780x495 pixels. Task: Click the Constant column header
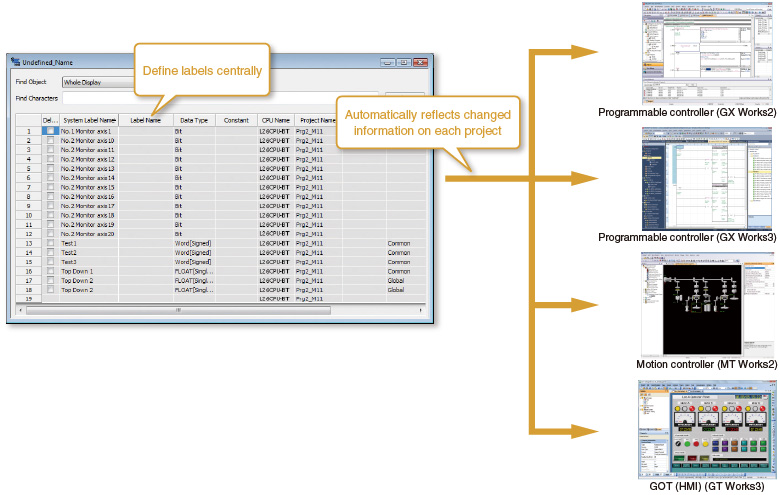[x=236, y=120]
